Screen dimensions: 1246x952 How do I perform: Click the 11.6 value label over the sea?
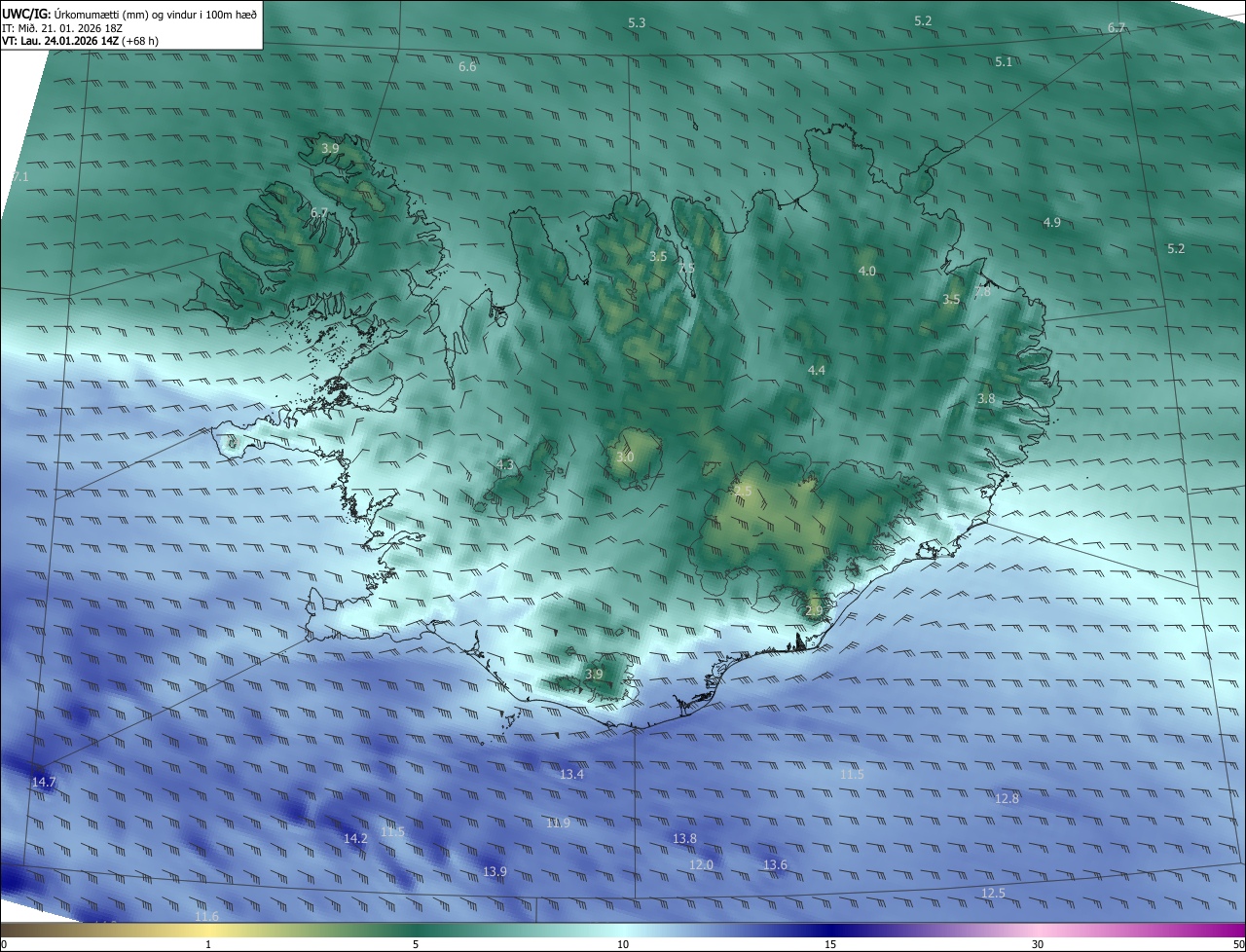206,917
